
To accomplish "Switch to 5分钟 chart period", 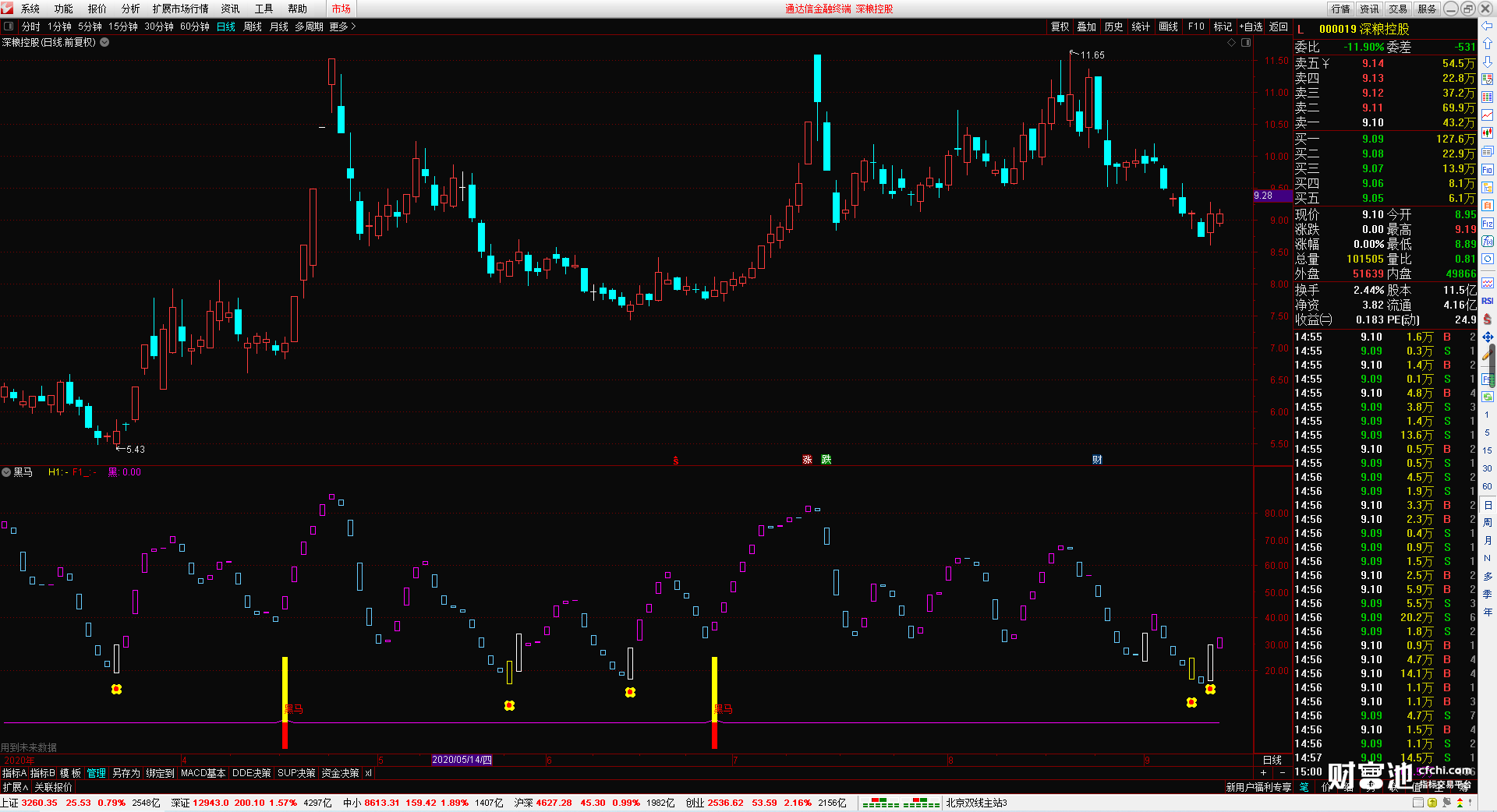I will tap(90, 26).
